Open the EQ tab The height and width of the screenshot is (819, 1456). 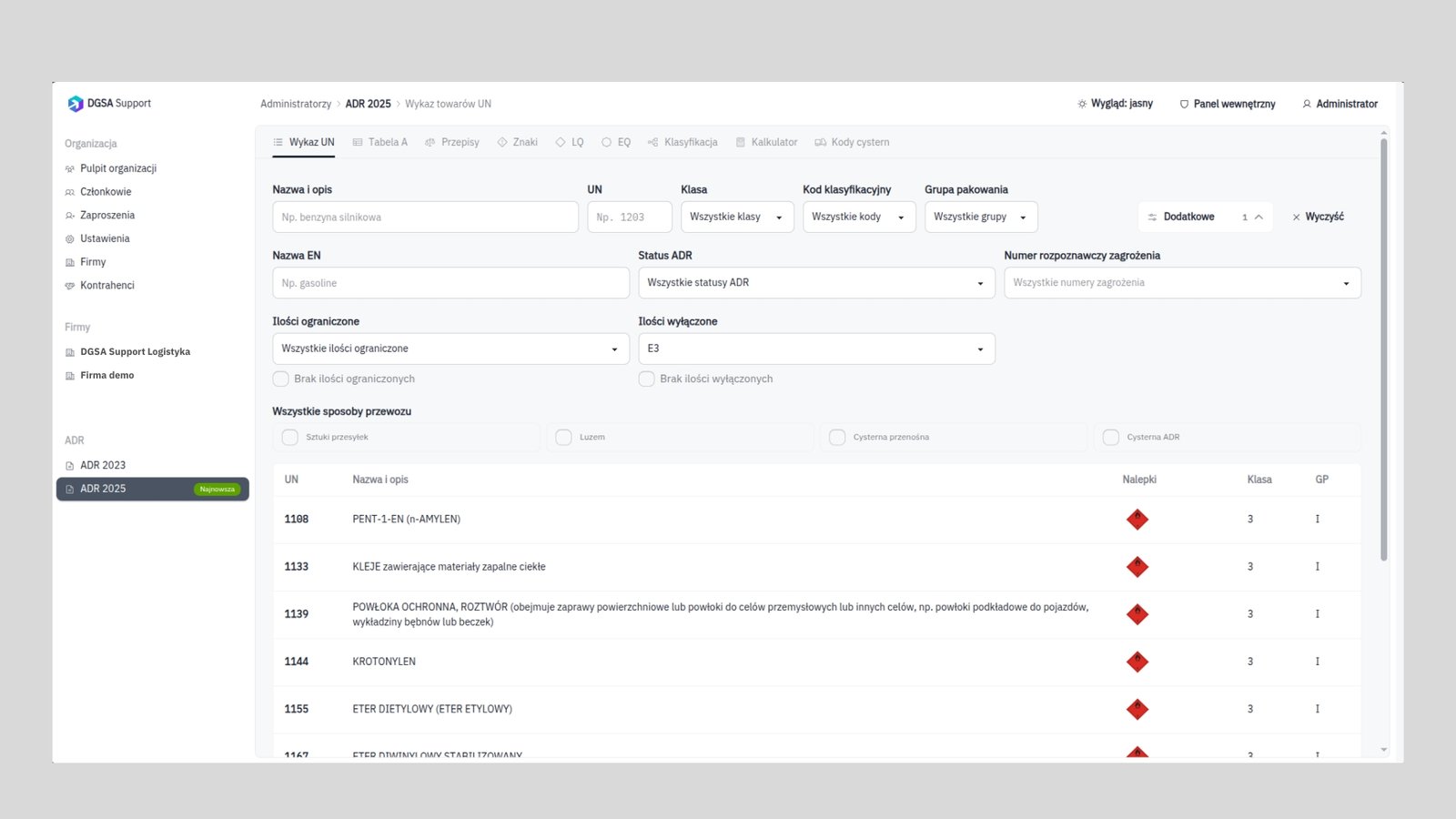point(616,142)
